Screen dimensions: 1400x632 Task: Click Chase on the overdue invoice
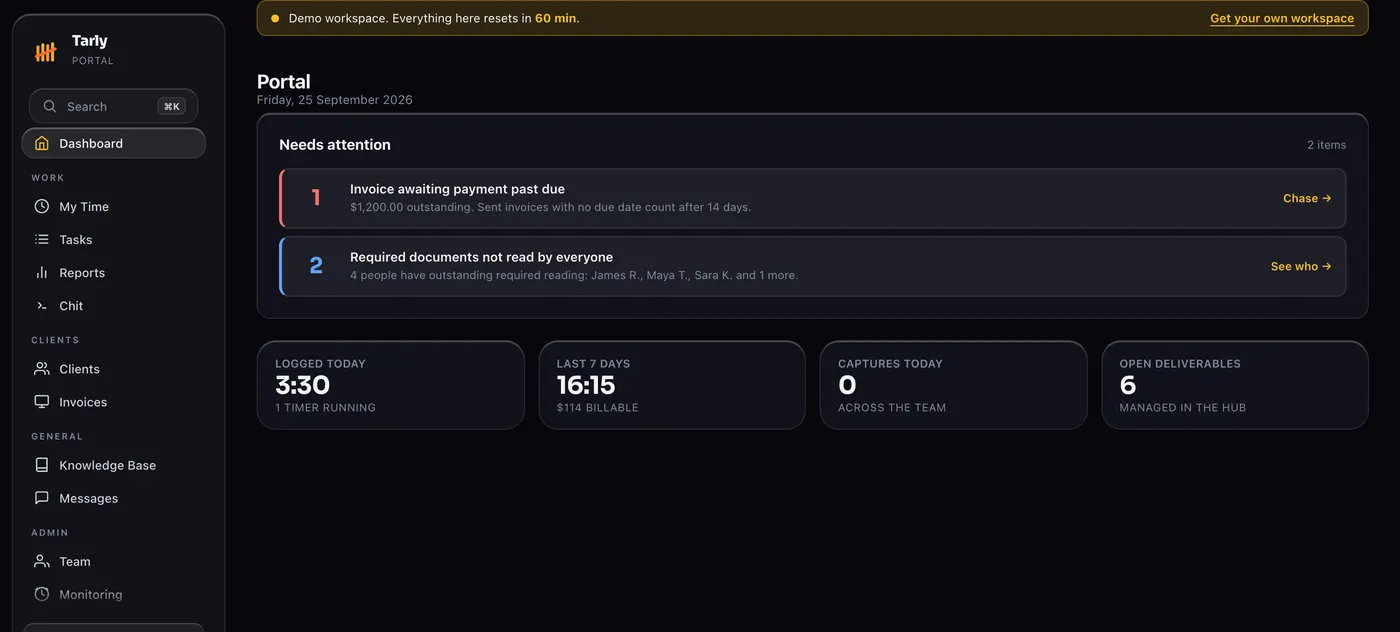[1307, 198]
